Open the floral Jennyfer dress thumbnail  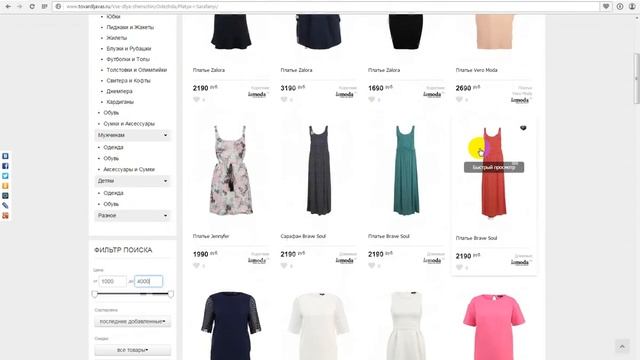tap(231, 171)
